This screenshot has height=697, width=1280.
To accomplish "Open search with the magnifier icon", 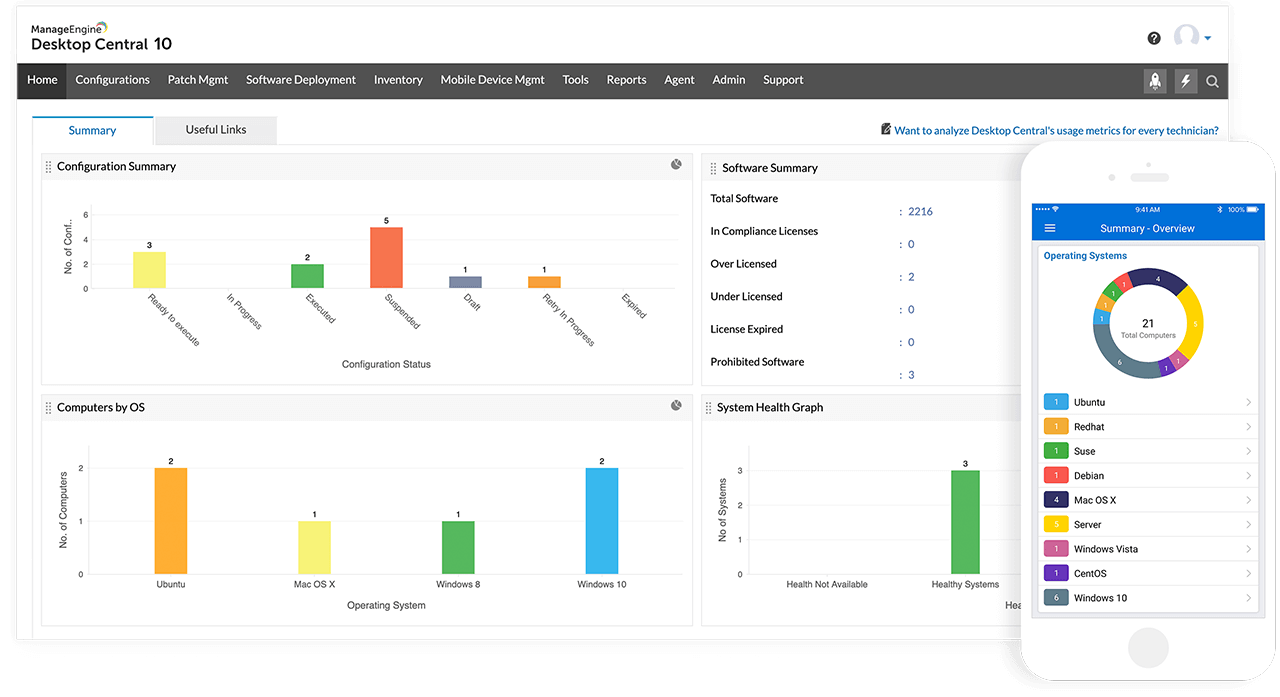I will (x=1212, y=82).
